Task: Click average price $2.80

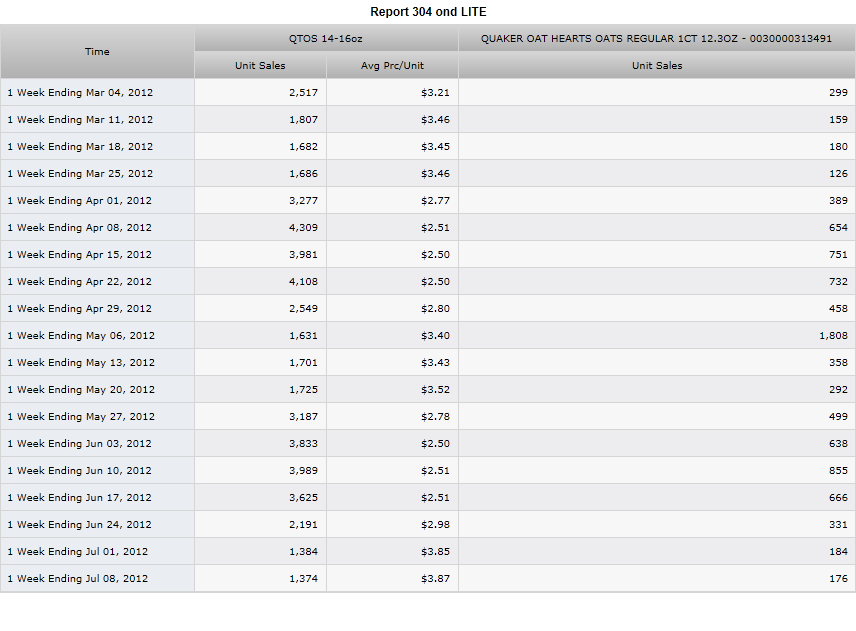Action: (x=436, y=309)
